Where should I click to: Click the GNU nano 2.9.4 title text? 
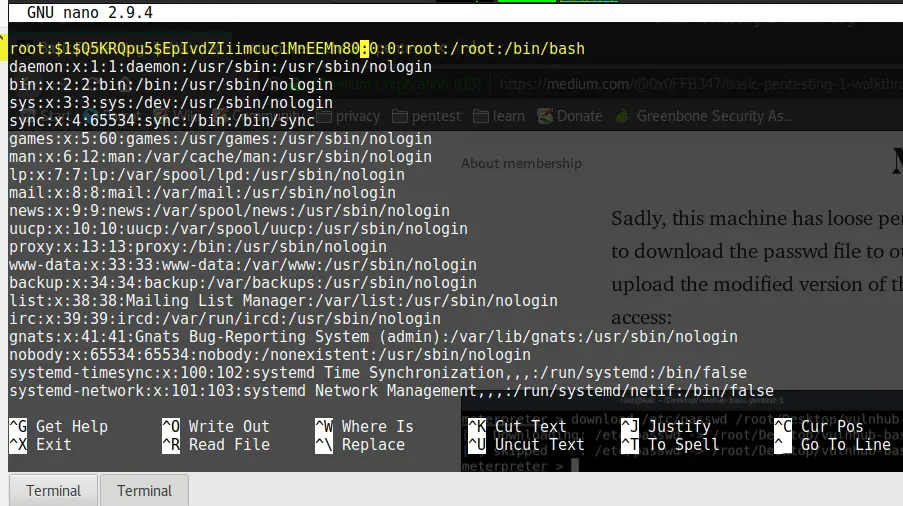pos(90,13)
